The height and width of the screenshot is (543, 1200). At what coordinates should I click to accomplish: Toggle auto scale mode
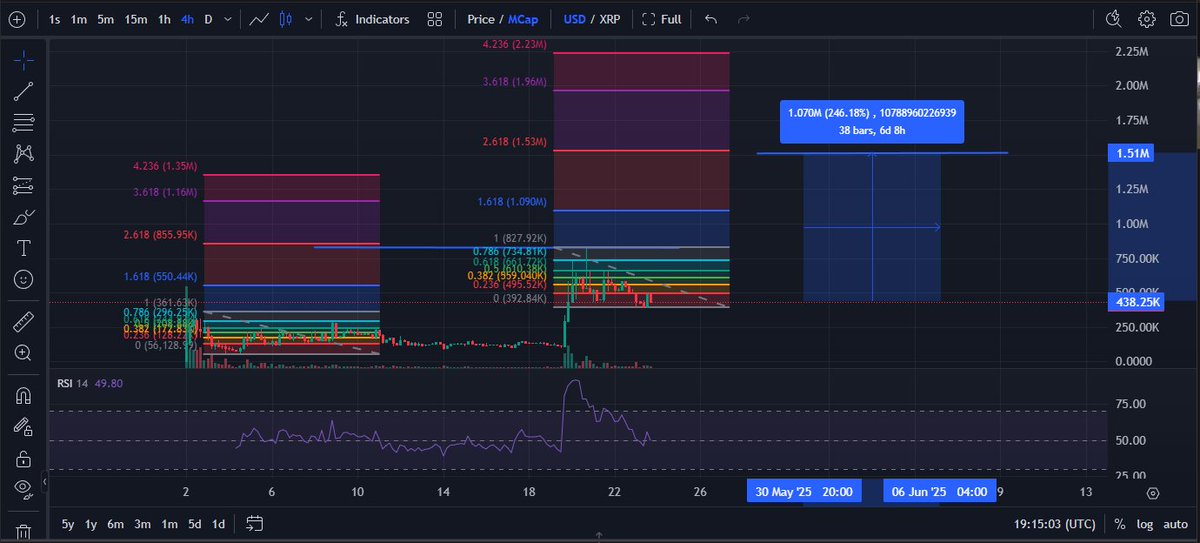pos(1173,524)
